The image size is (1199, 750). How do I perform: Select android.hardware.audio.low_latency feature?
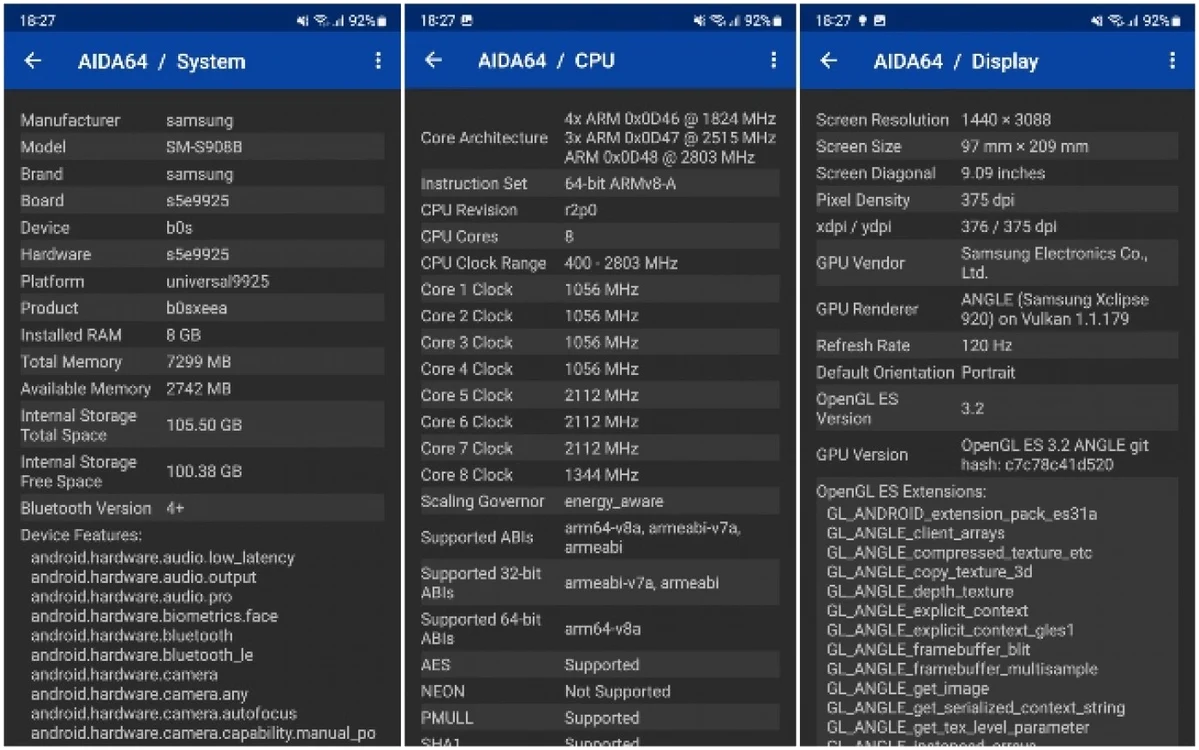(x=162, y=557)
